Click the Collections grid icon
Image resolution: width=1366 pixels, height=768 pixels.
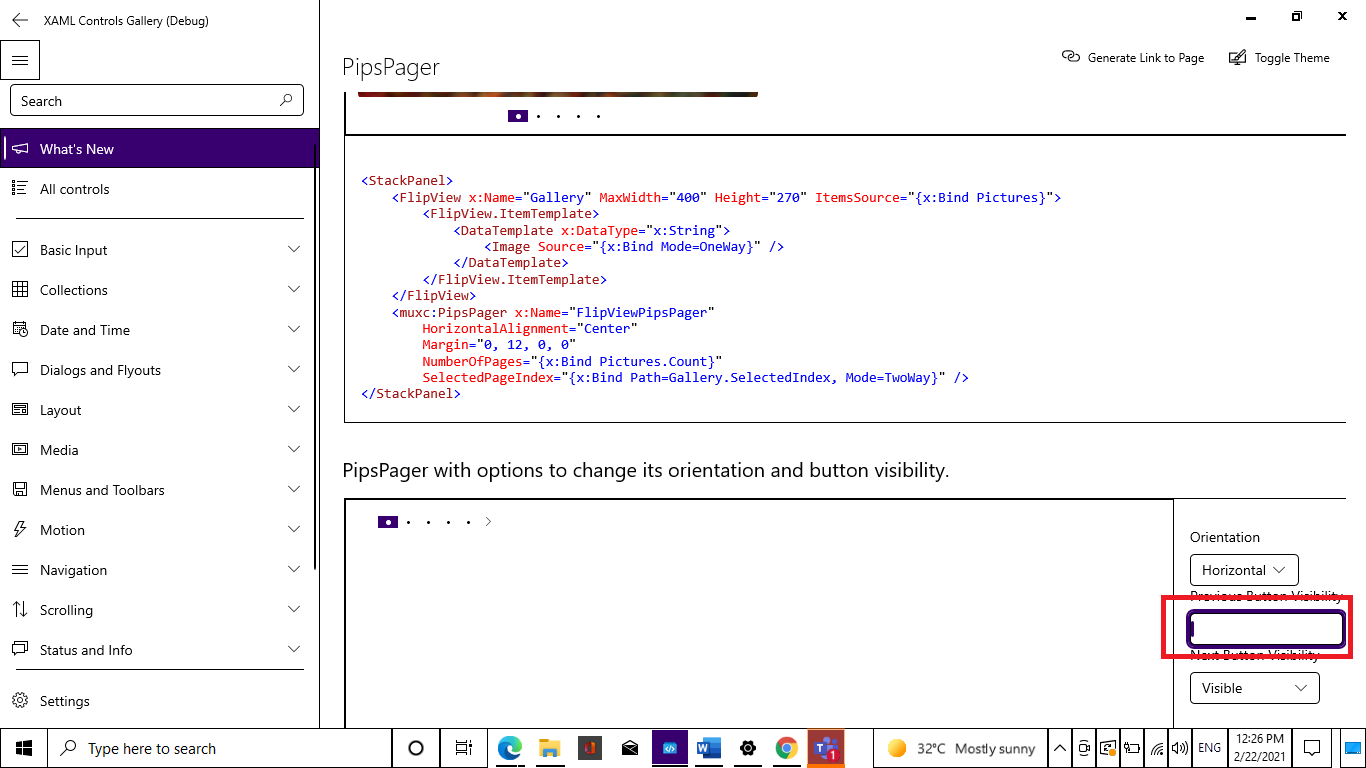pos(20,289)
